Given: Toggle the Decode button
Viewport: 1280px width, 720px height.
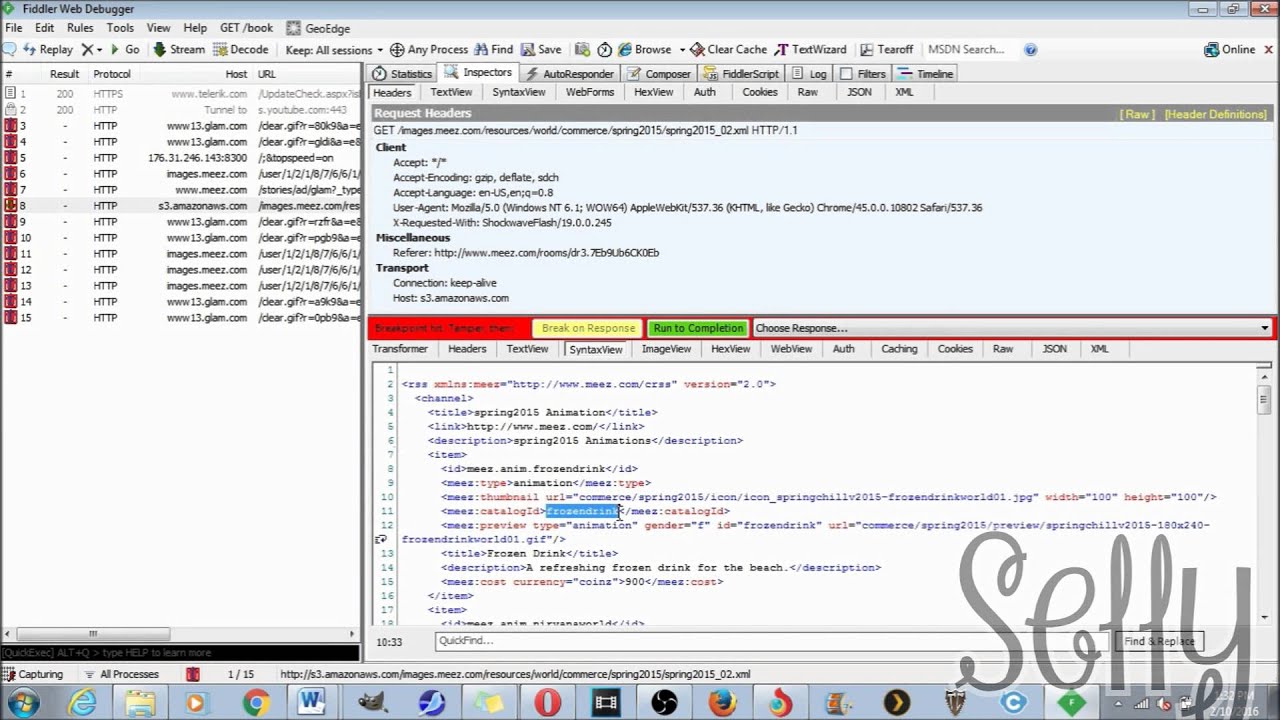Looking at the screenshot, I should (x=240, y=49).
